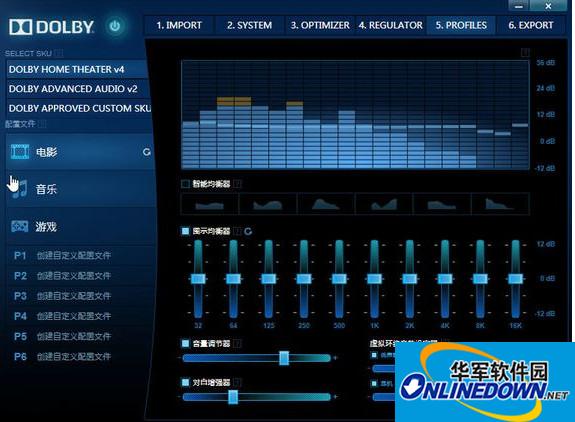This screenshot has height=422, width=575.
Task: Click the 2K equalizer slider handle
Action: (x=410, y=279)
